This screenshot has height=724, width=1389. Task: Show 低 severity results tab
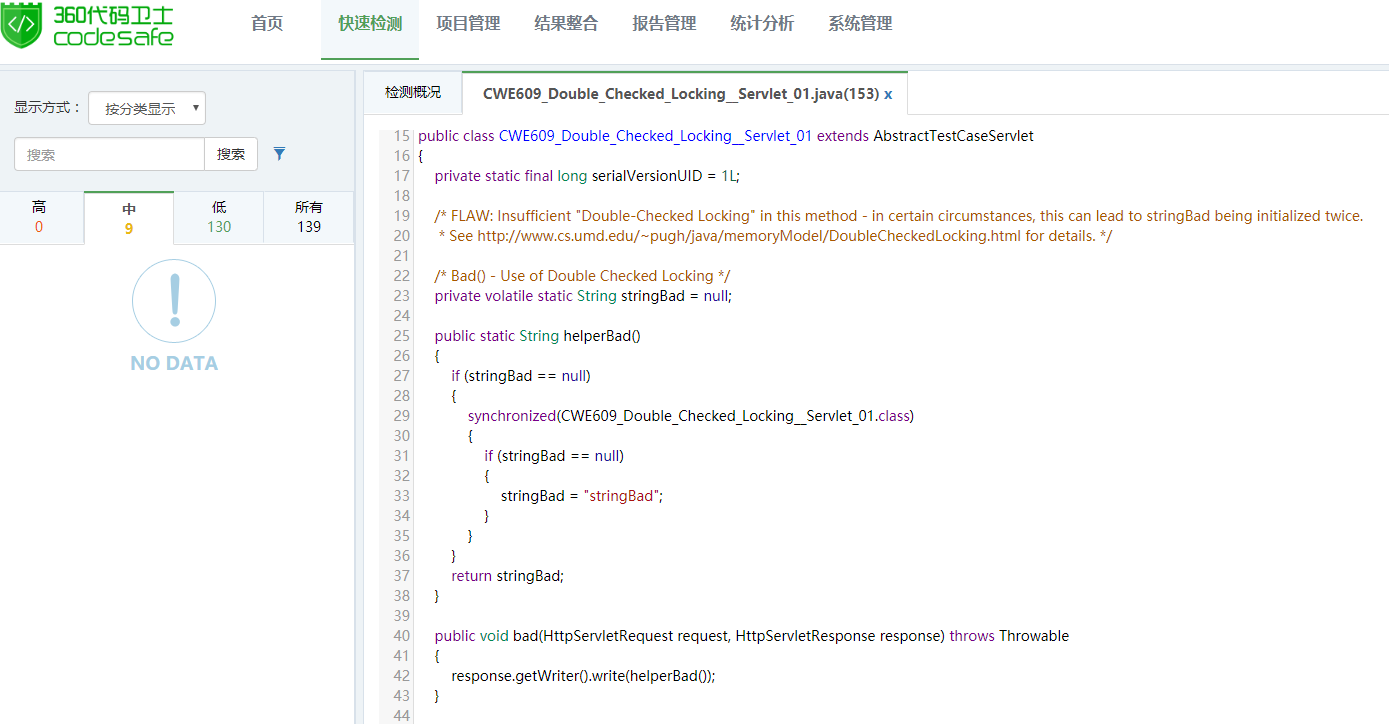(x=219, y=217)
